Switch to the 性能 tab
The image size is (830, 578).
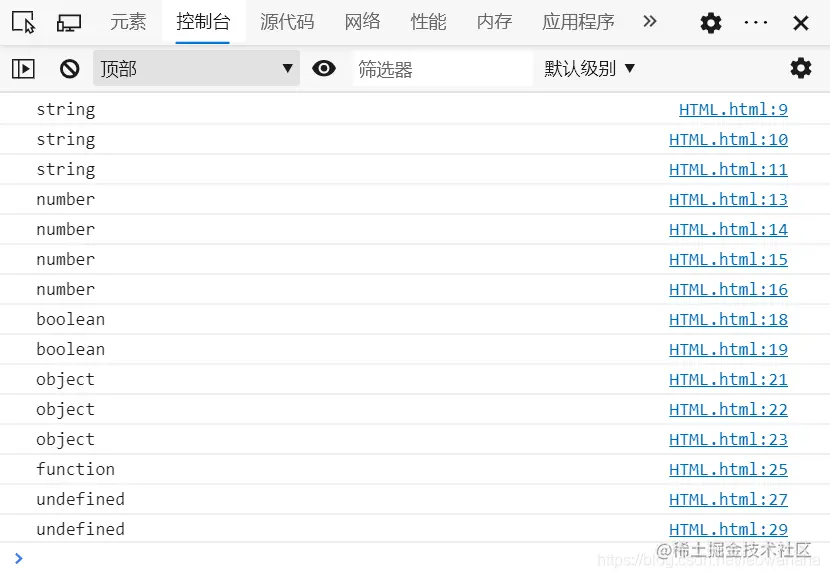tap(428, 22)
